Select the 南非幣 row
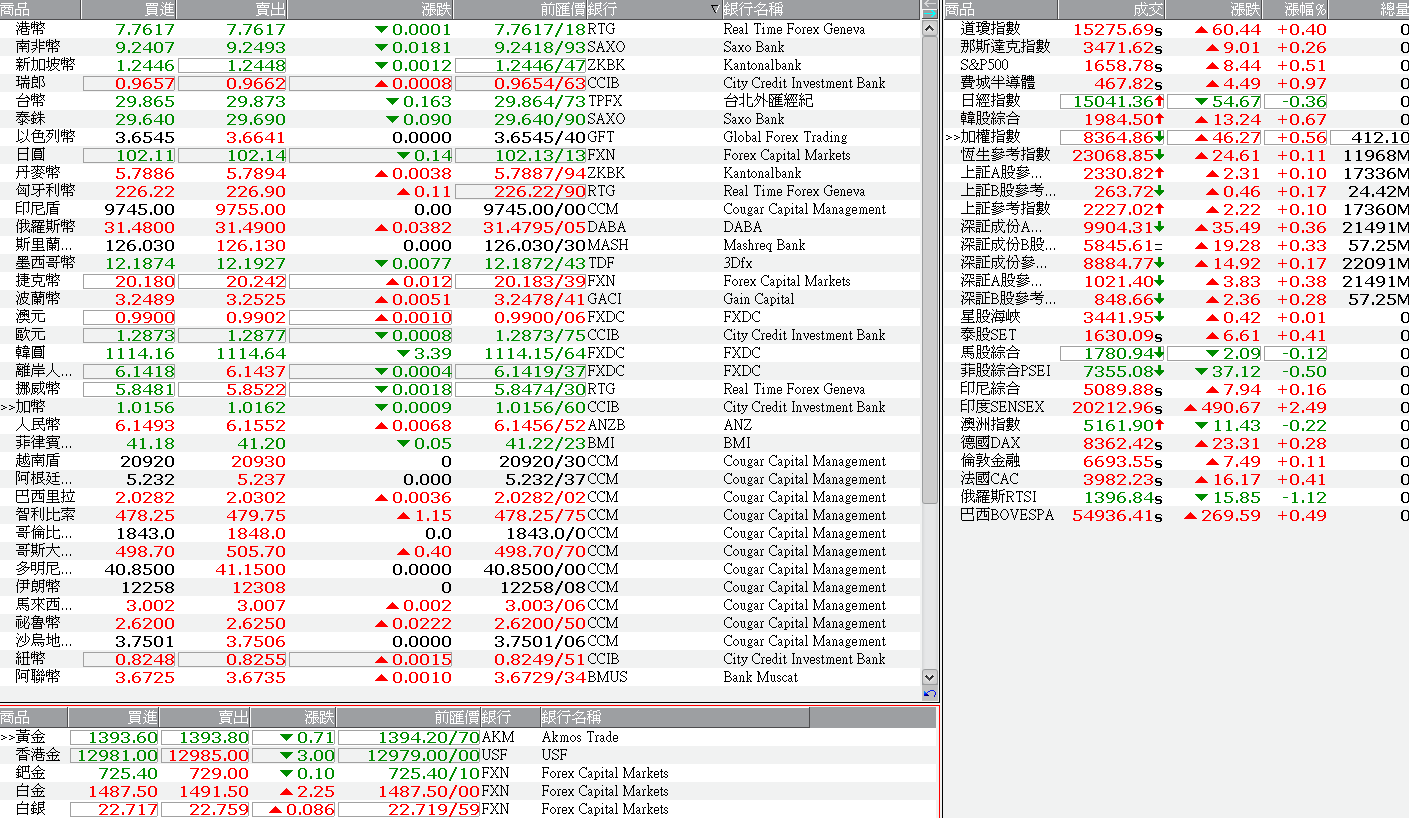1409x818 pixels. (x=460, y=47)
